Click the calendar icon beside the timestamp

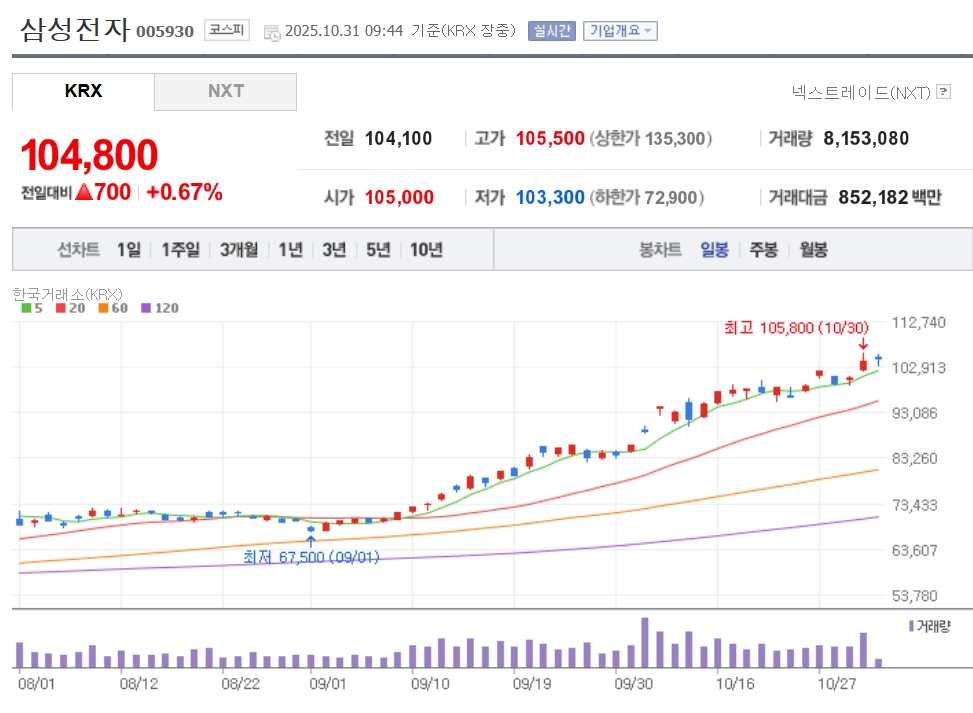click(x=272, y=32)
